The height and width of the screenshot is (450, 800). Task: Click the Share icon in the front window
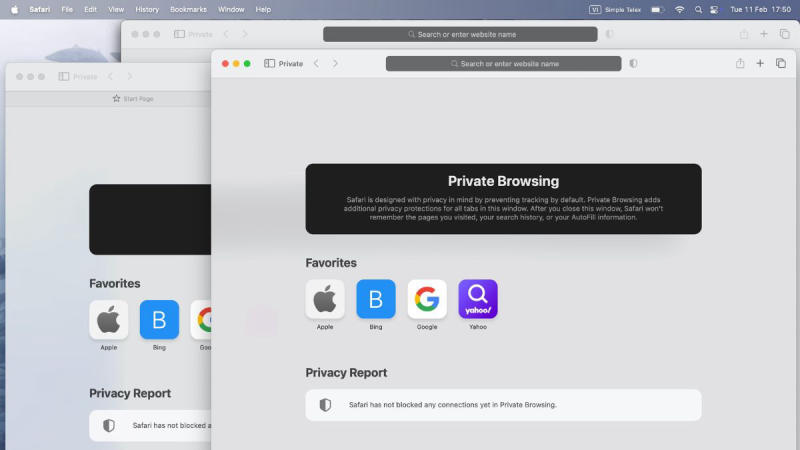click(740, 63)
